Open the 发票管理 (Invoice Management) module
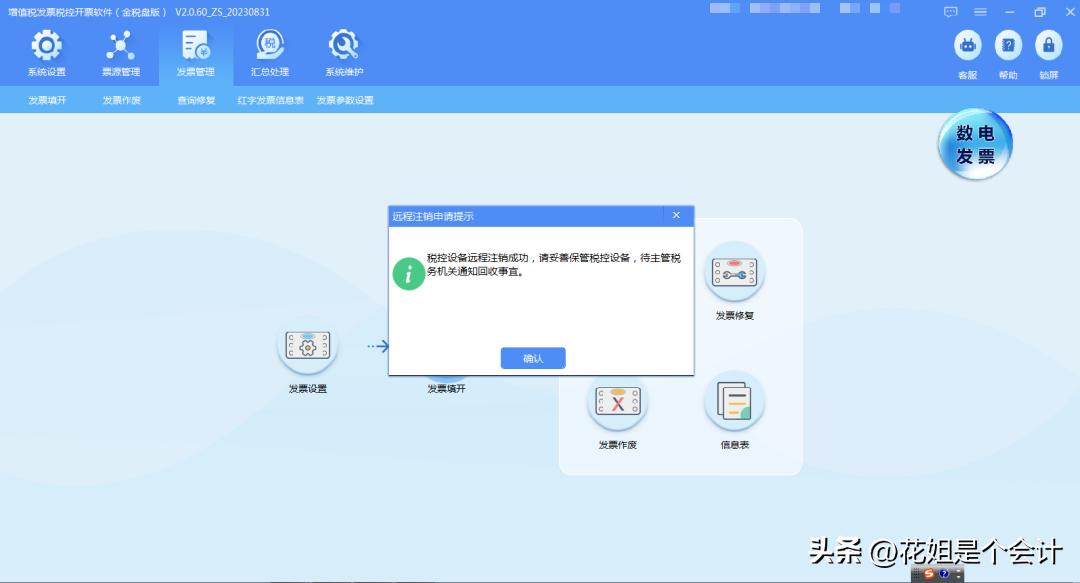The width and height of the screenshot is (1080, 583). tap(196, 52)
